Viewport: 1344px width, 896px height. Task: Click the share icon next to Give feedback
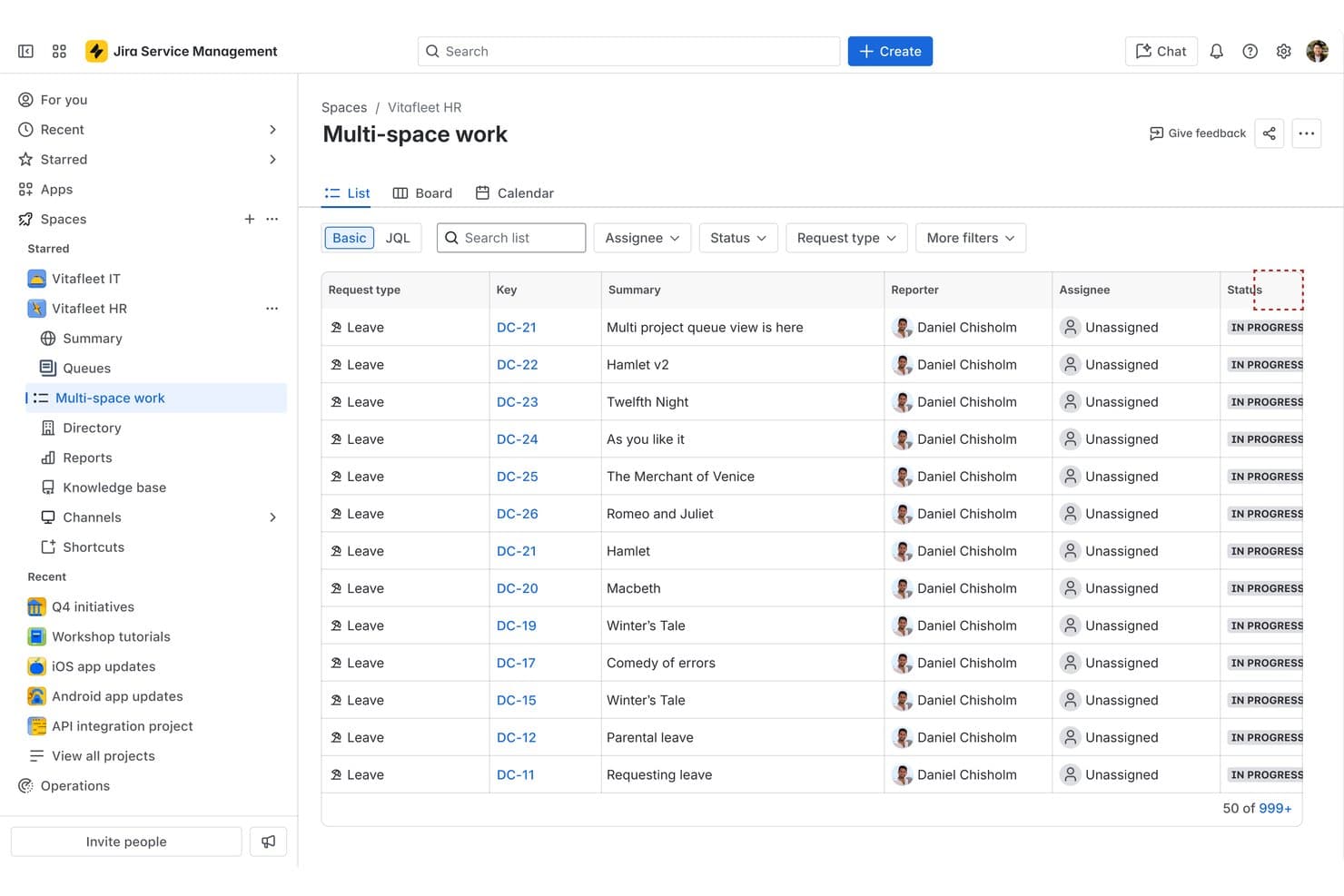point(1270,133)
